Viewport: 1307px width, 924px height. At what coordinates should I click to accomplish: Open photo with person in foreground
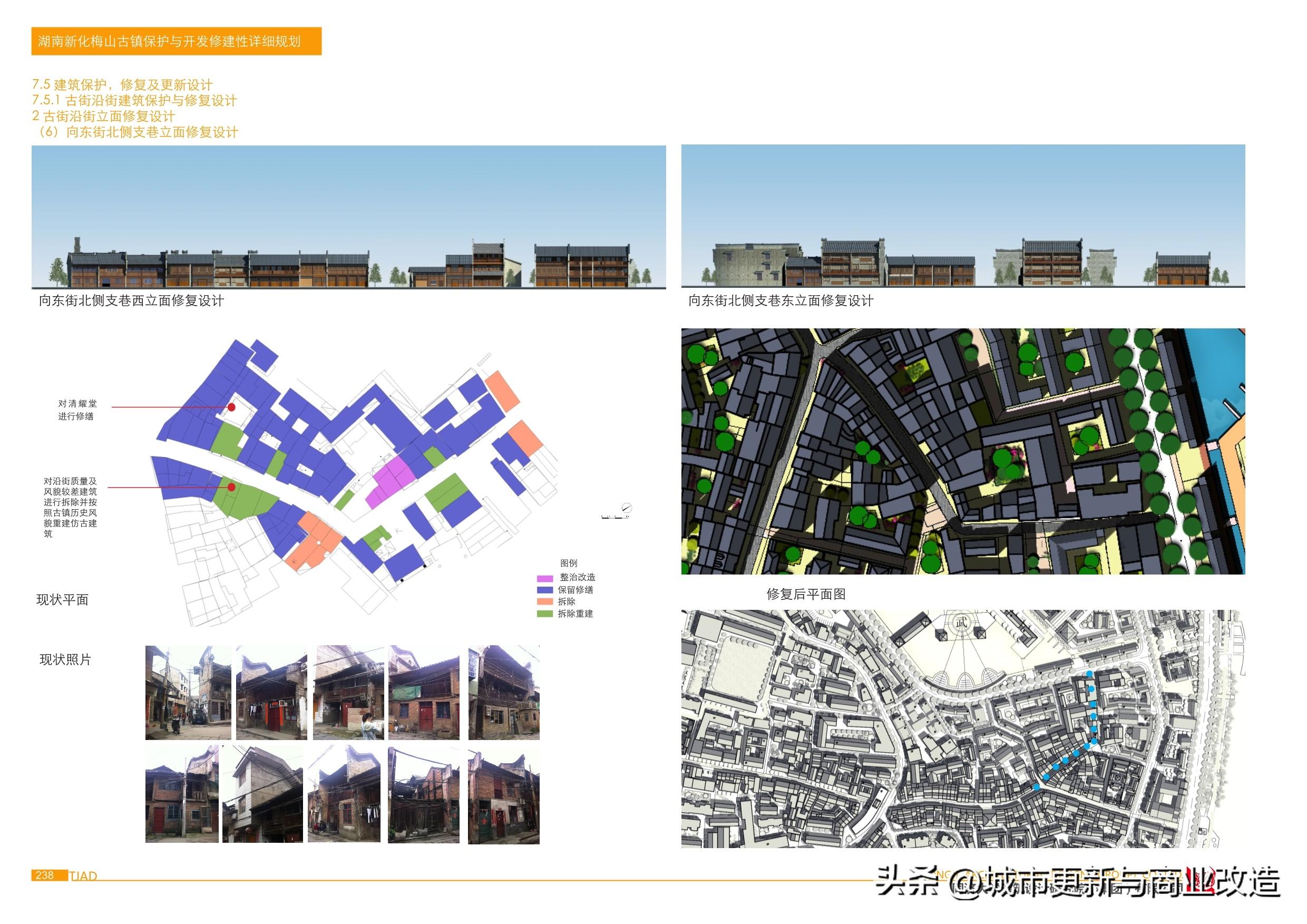coord(348,693)
